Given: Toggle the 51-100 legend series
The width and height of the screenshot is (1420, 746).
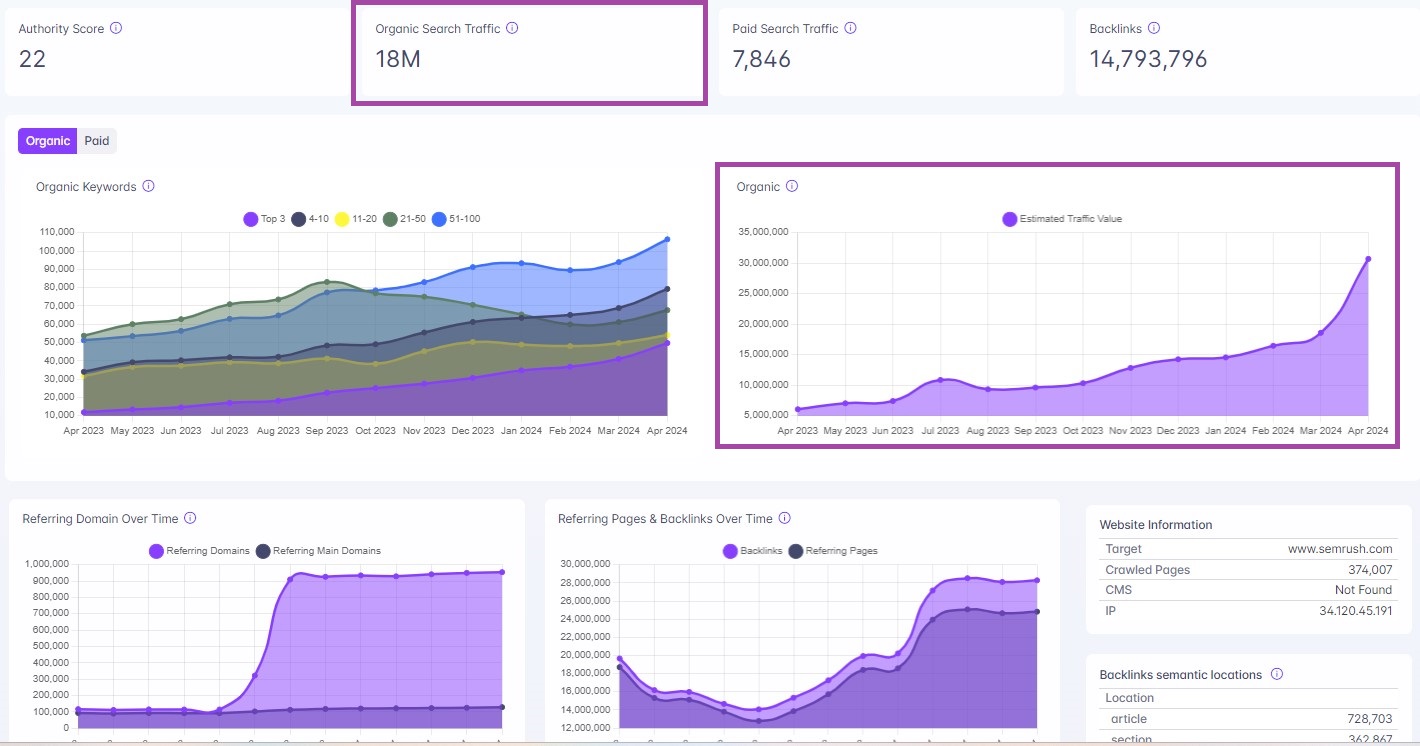Looking at the screenshot, I should pyautogui.click(x=456, y=219).
